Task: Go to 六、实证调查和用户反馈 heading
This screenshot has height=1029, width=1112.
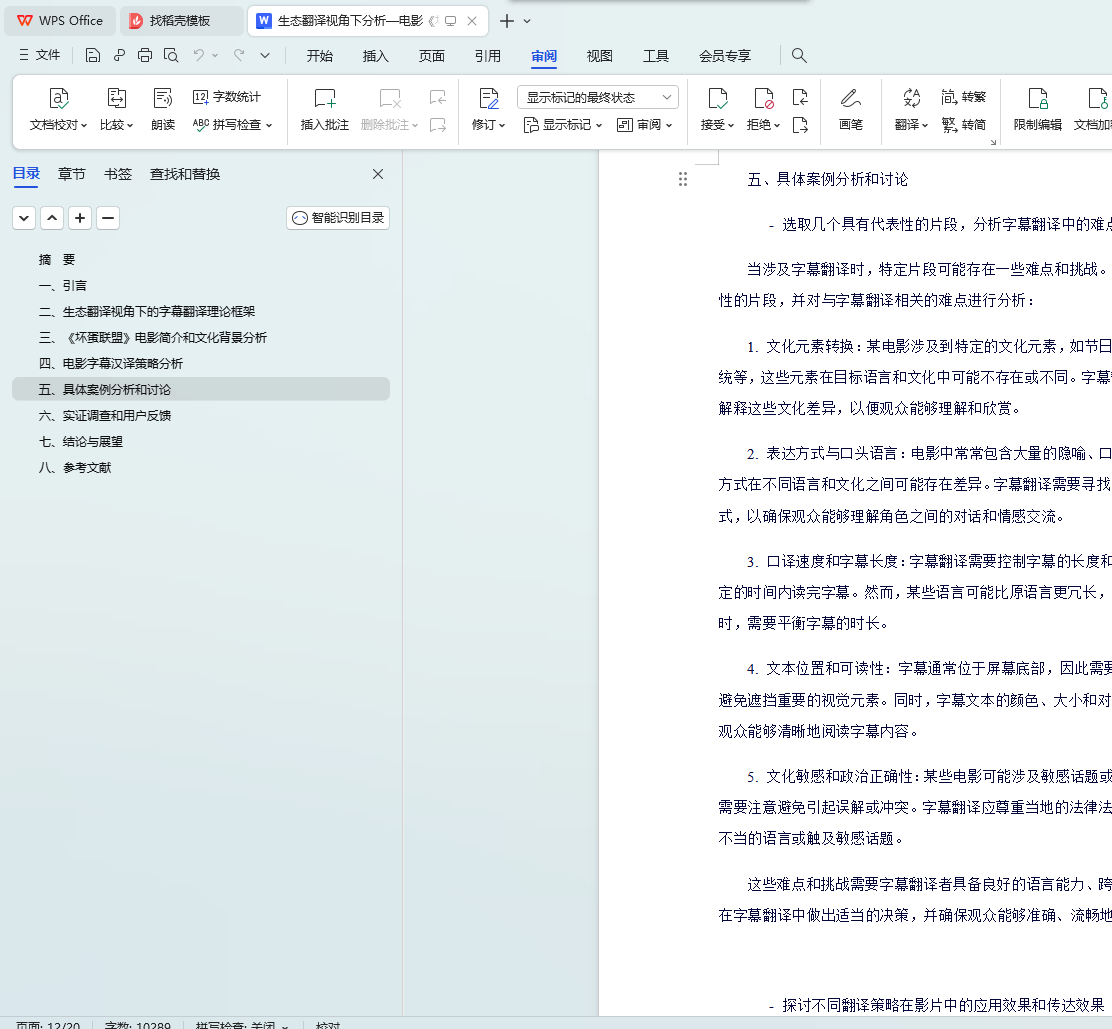Action: click(105, 416)
